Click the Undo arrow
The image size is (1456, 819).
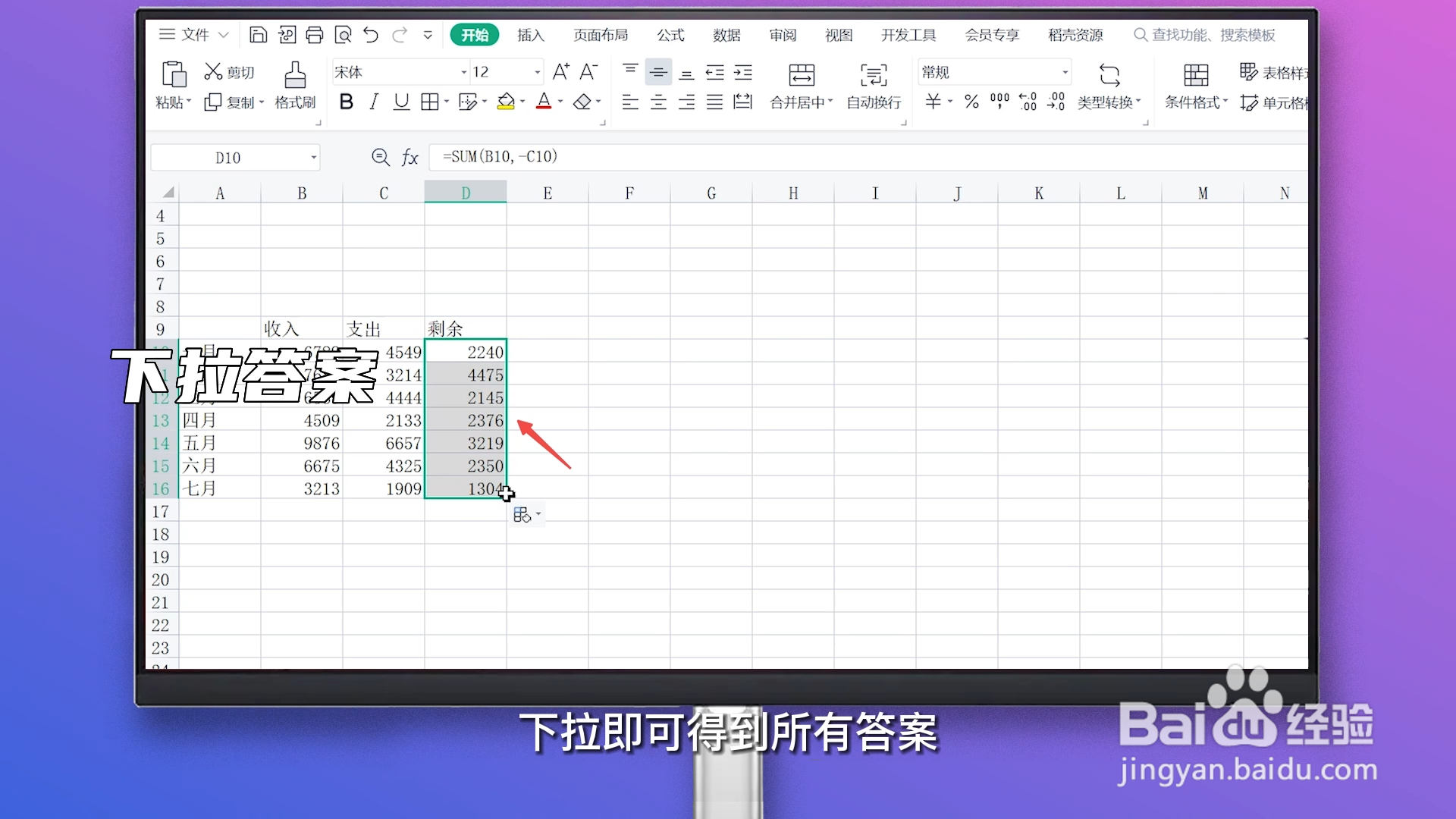pos(371,35)
